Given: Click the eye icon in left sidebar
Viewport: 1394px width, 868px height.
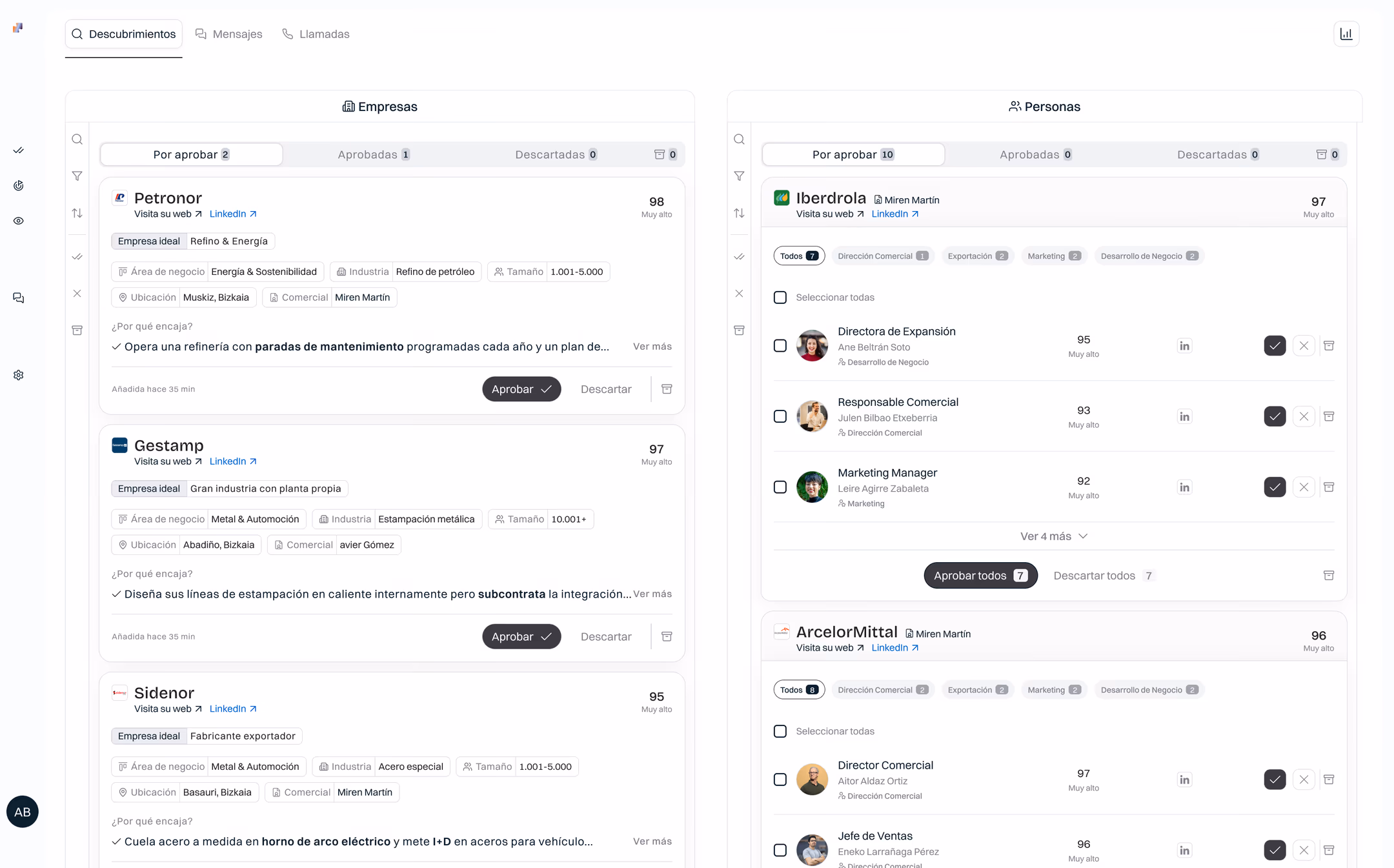Looking at the screenshot, I should 19,221.
